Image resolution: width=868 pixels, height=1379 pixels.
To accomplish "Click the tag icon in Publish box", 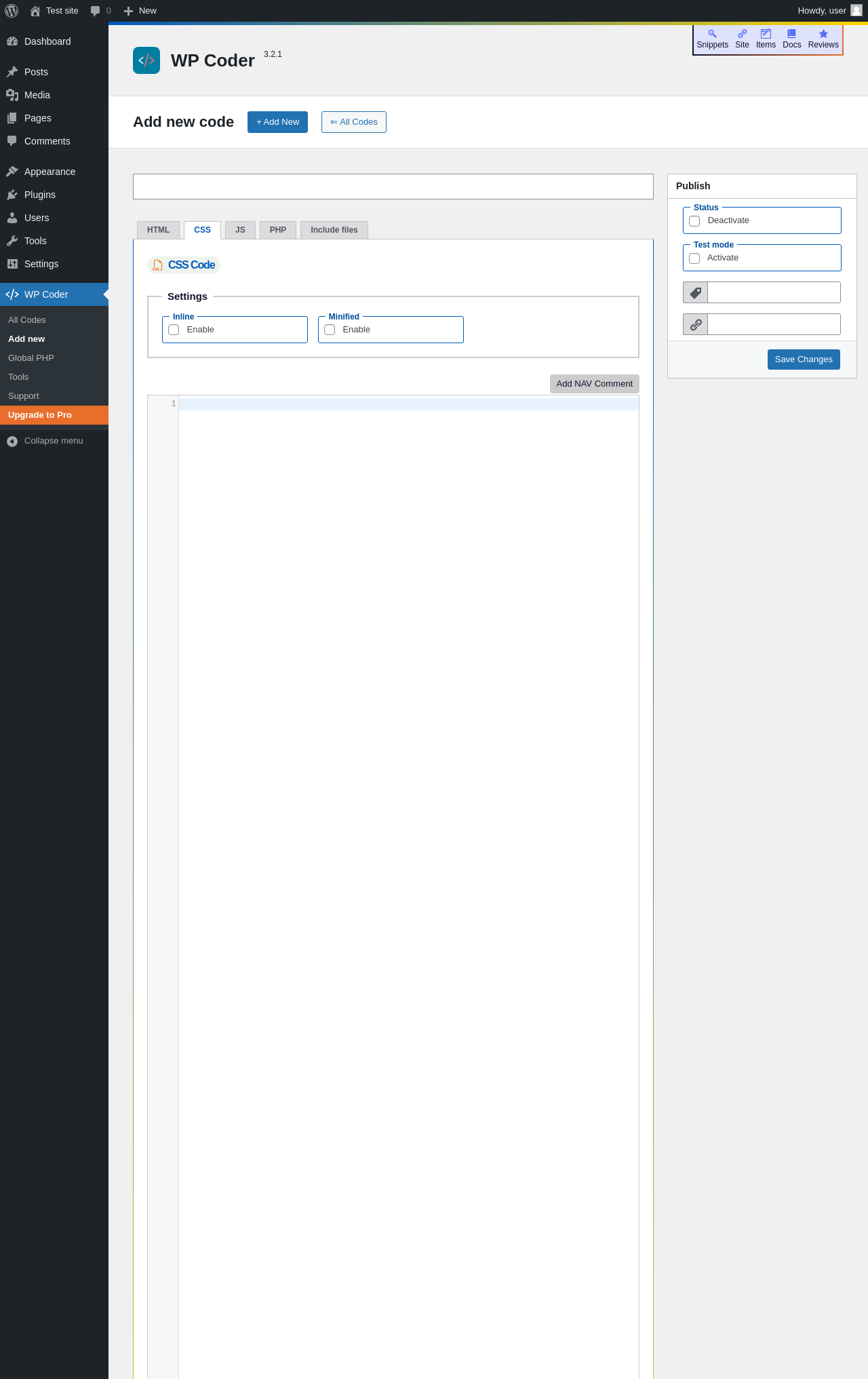I will pos(696,292).
